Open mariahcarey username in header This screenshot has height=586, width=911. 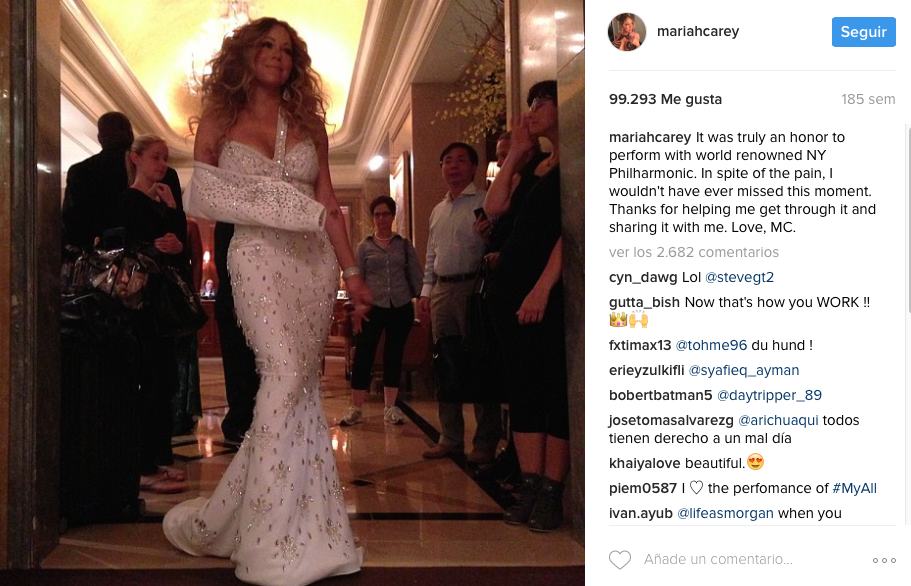pos(698,31)
